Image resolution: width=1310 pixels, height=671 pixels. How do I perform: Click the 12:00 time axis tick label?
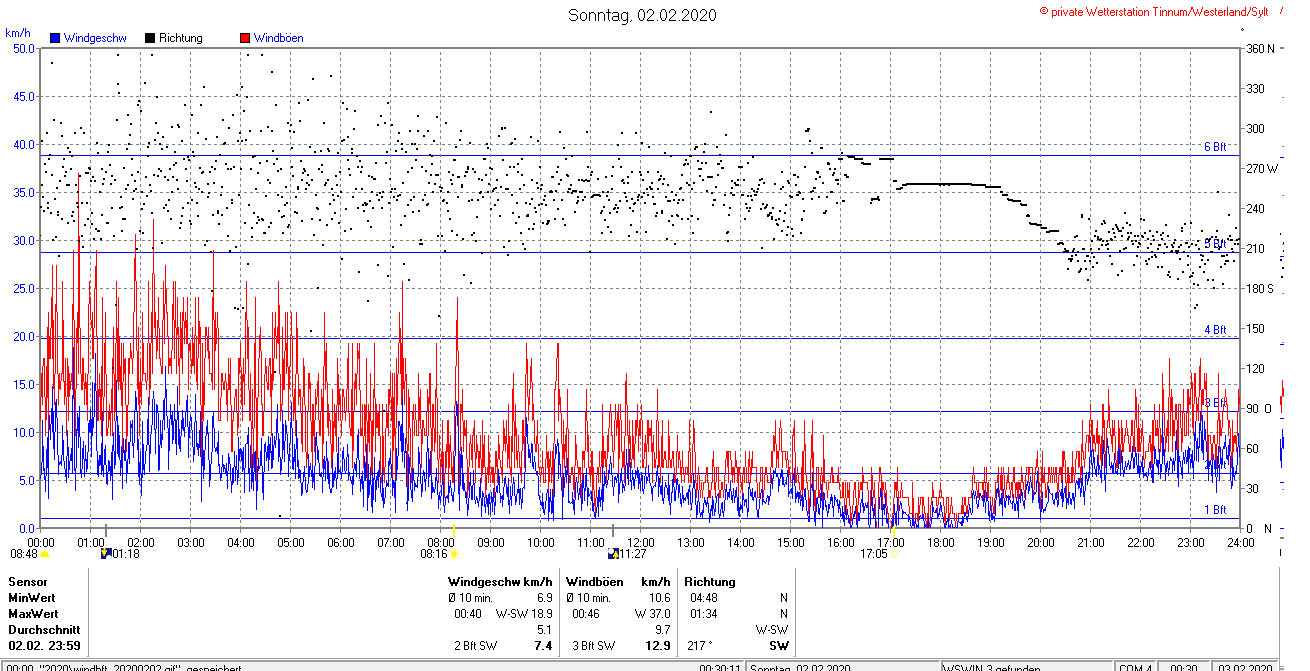(x=640, y=542)
